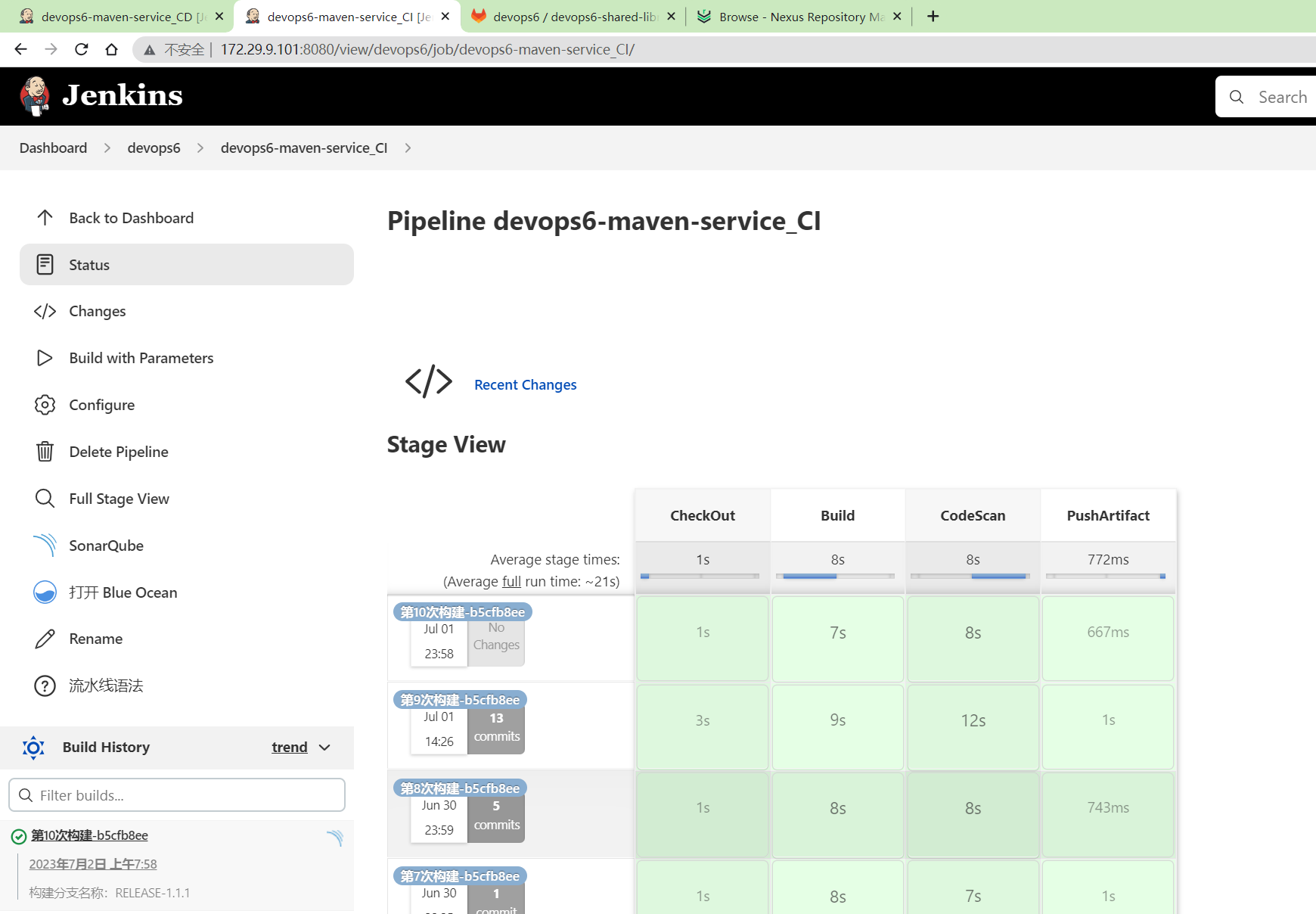Click the trend link in Build History
This screenshot has height=914, width=1316.
click(x=290, y=748)
